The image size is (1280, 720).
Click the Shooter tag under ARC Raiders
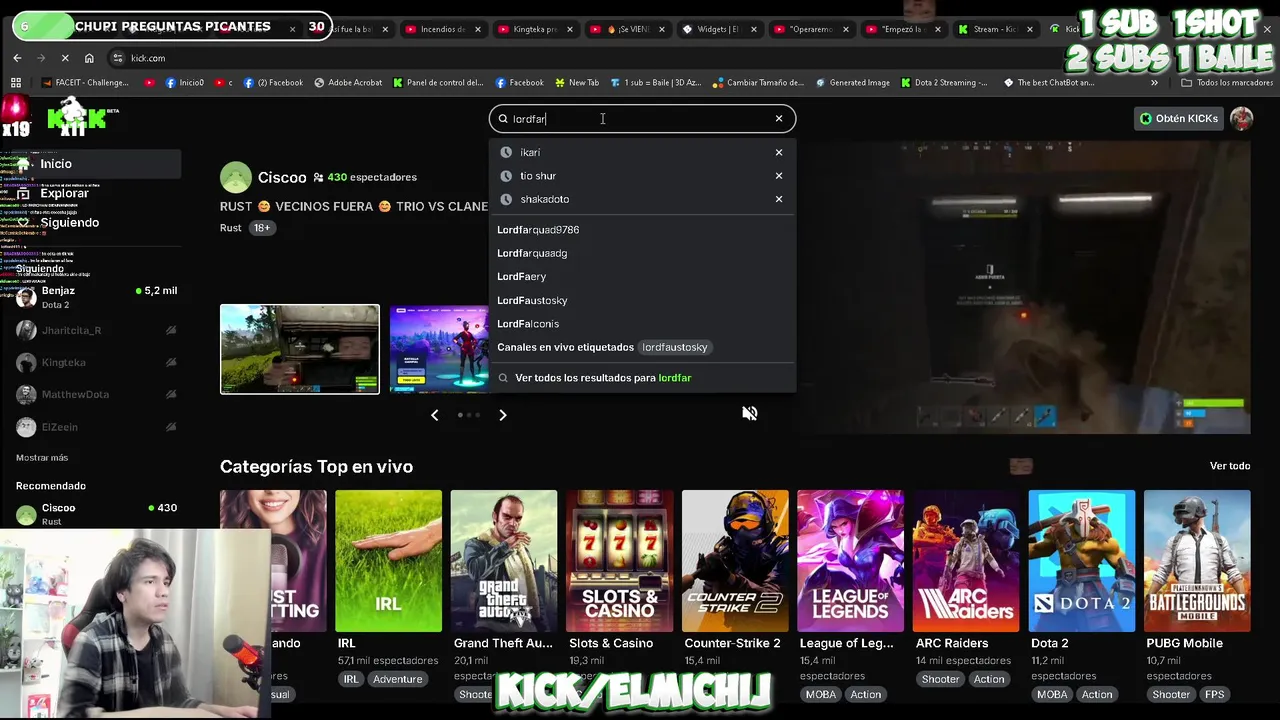tap(941, 679)
